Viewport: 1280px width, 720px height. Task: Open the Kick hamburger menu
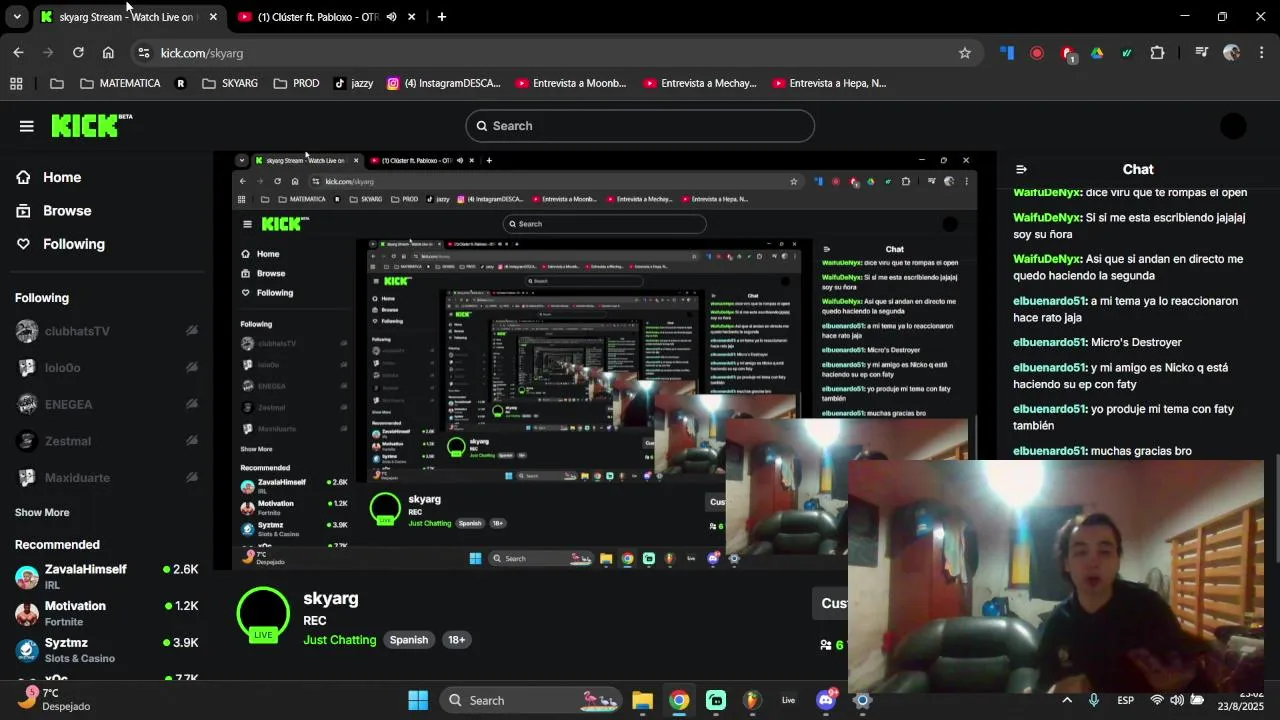[26, 126]
